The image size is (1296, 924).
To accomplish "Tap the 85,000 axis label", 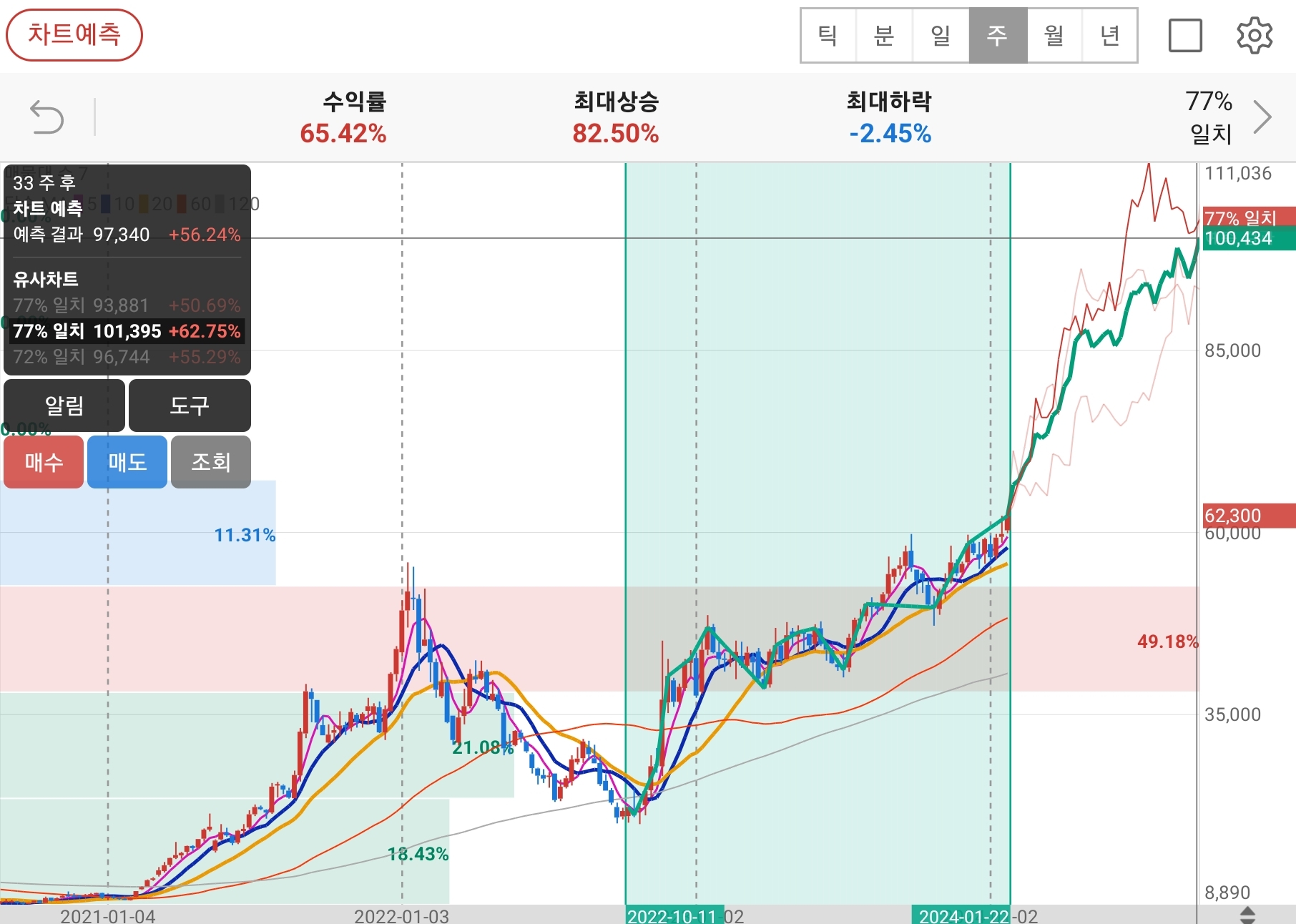I will click(1233, 350).
